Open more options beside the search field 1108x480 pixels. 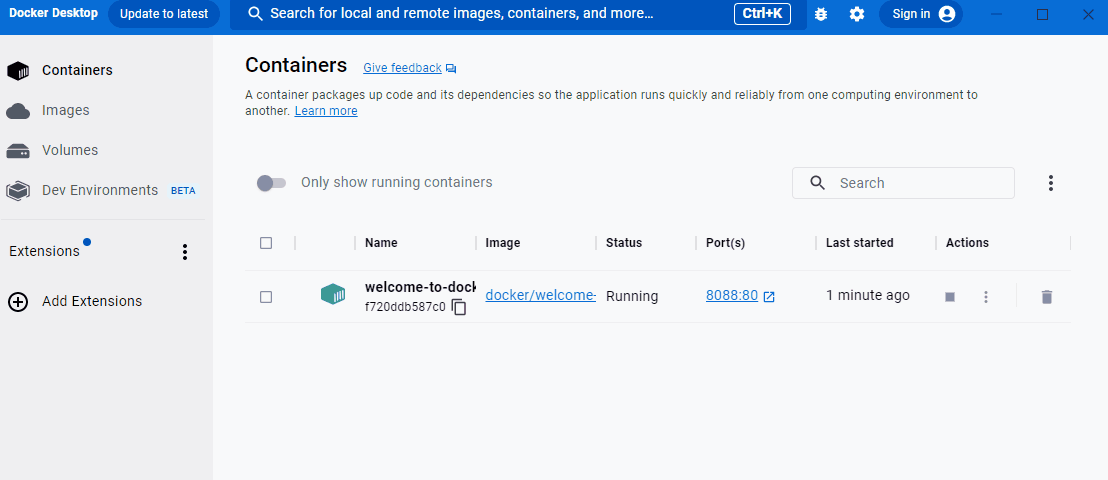1050,183
